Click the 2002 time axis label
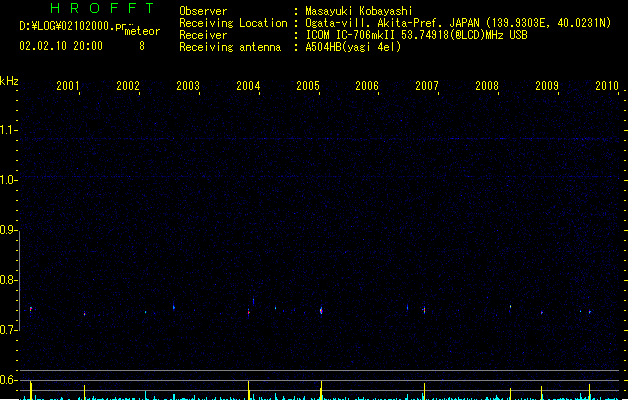The width and height of the screenshot is (629, 400). coord(128,85)
